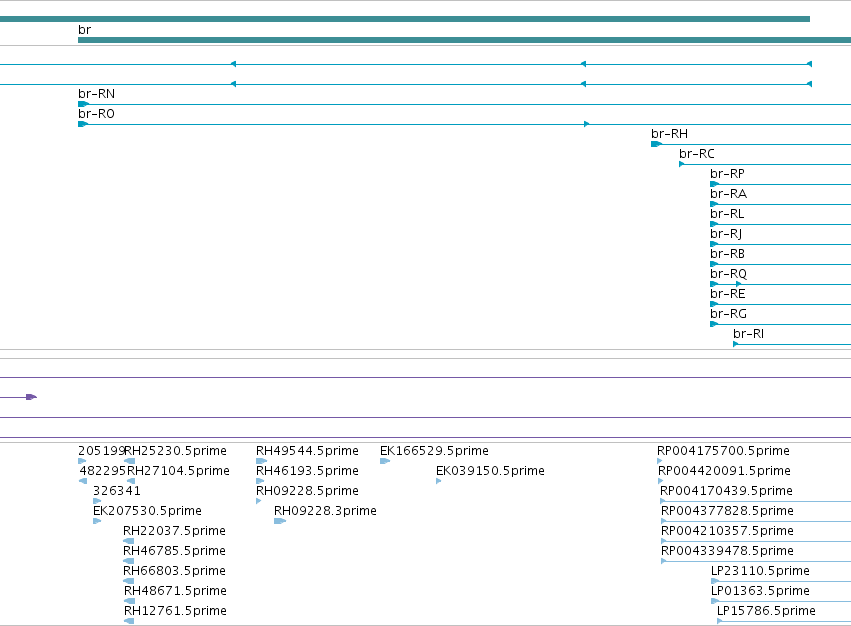Click the br-RC transcript label
Viewport: 851px width, 626px height.
click(x=697, y=154)
